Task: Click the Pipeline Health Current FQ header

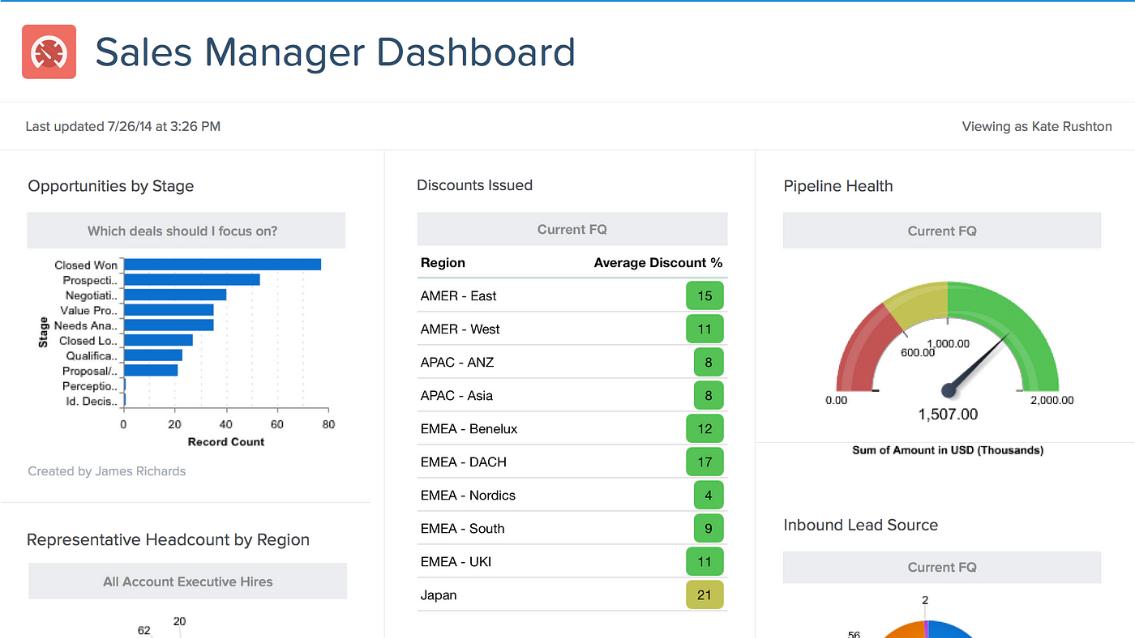Action: point(941,231)
